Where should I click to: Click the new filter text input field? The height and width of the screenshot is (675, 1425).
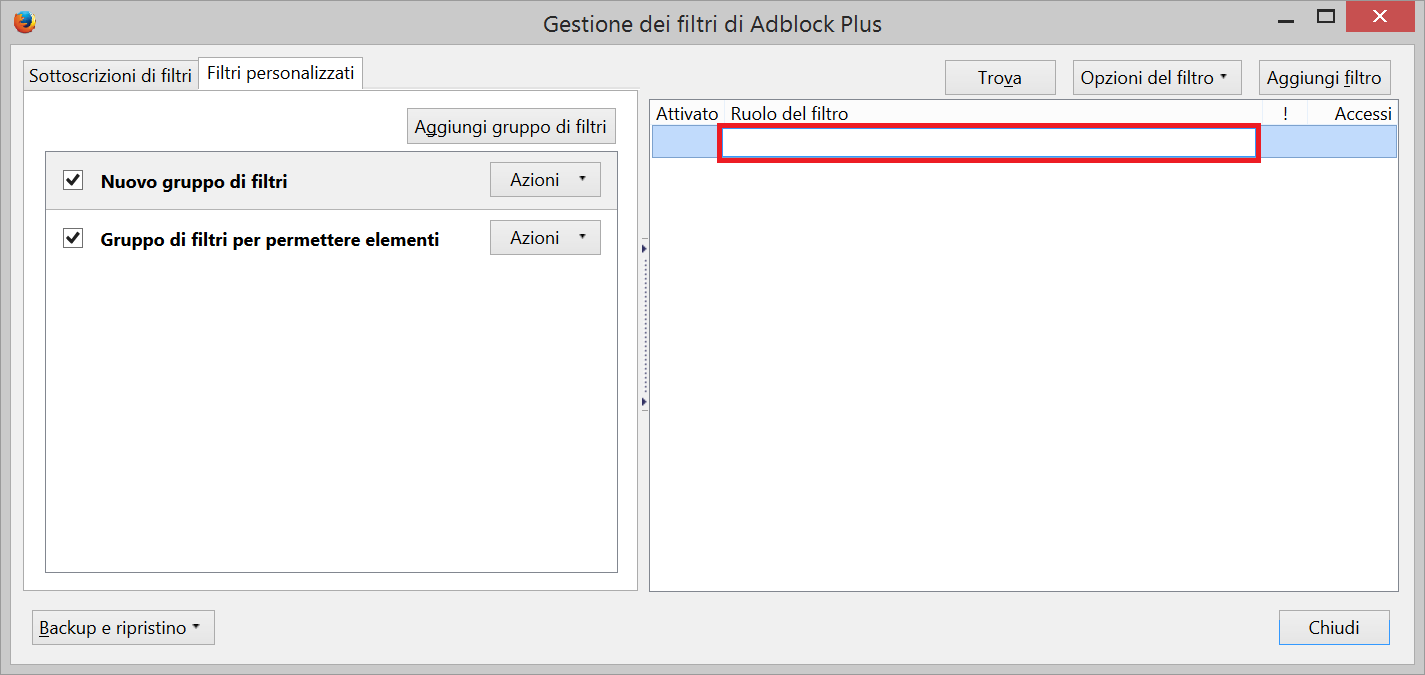[x=989, y=143]
